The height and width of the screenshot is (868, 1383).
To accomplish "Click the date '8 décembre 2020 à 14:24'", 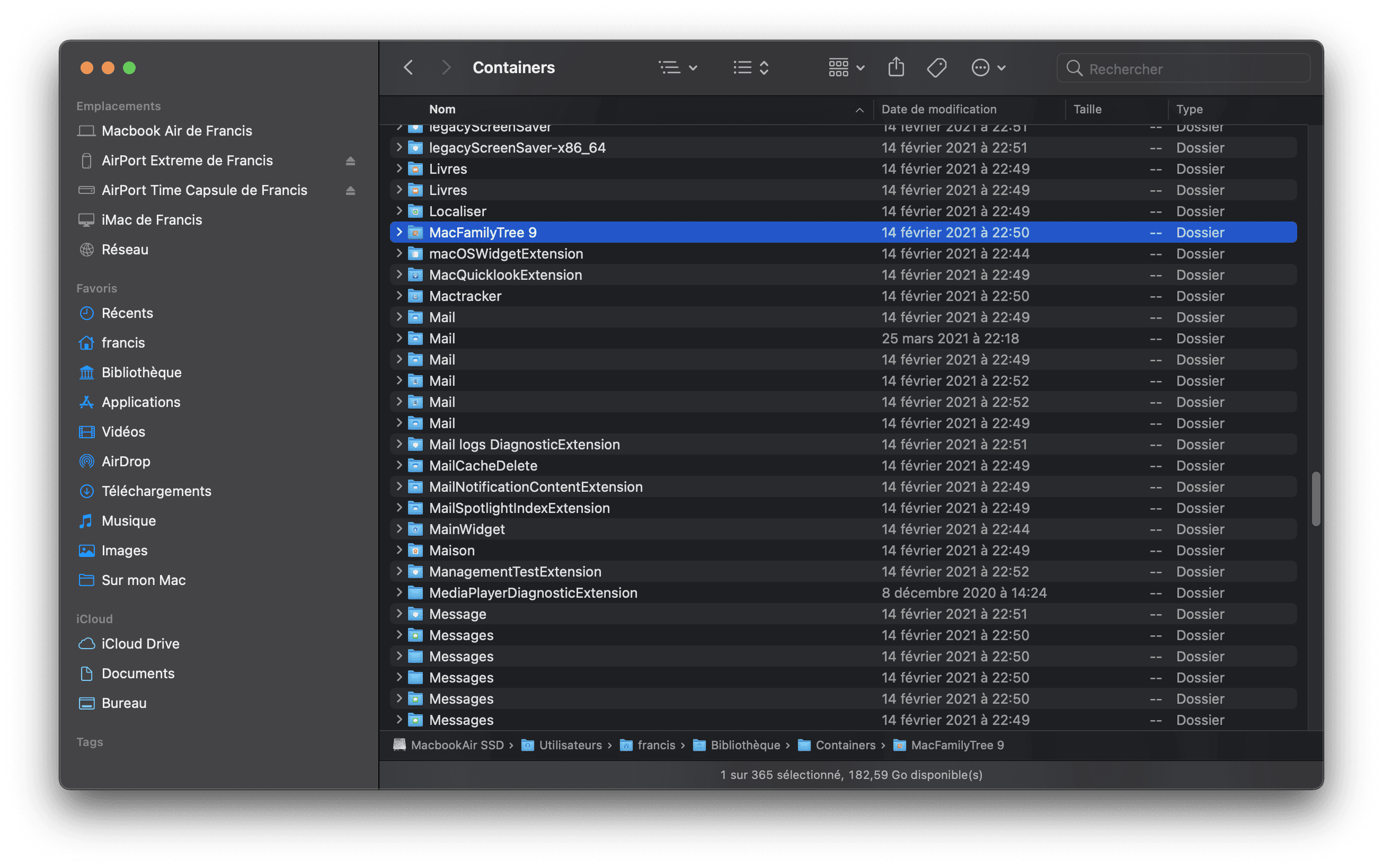I will 964,593.
